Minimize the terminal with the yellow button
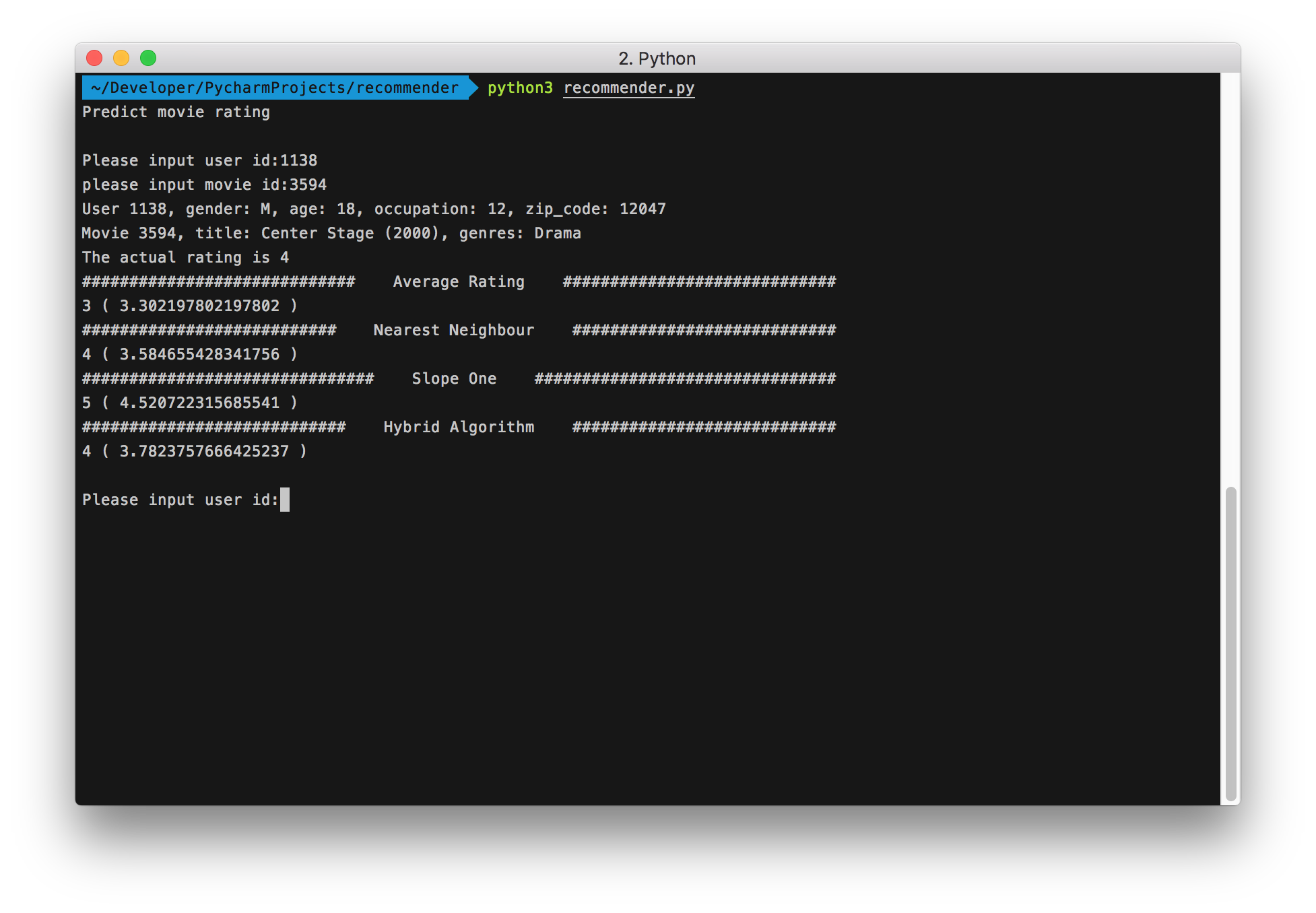Image resolution: width=1316 pixels, height=913 pixels. (121, 59)
